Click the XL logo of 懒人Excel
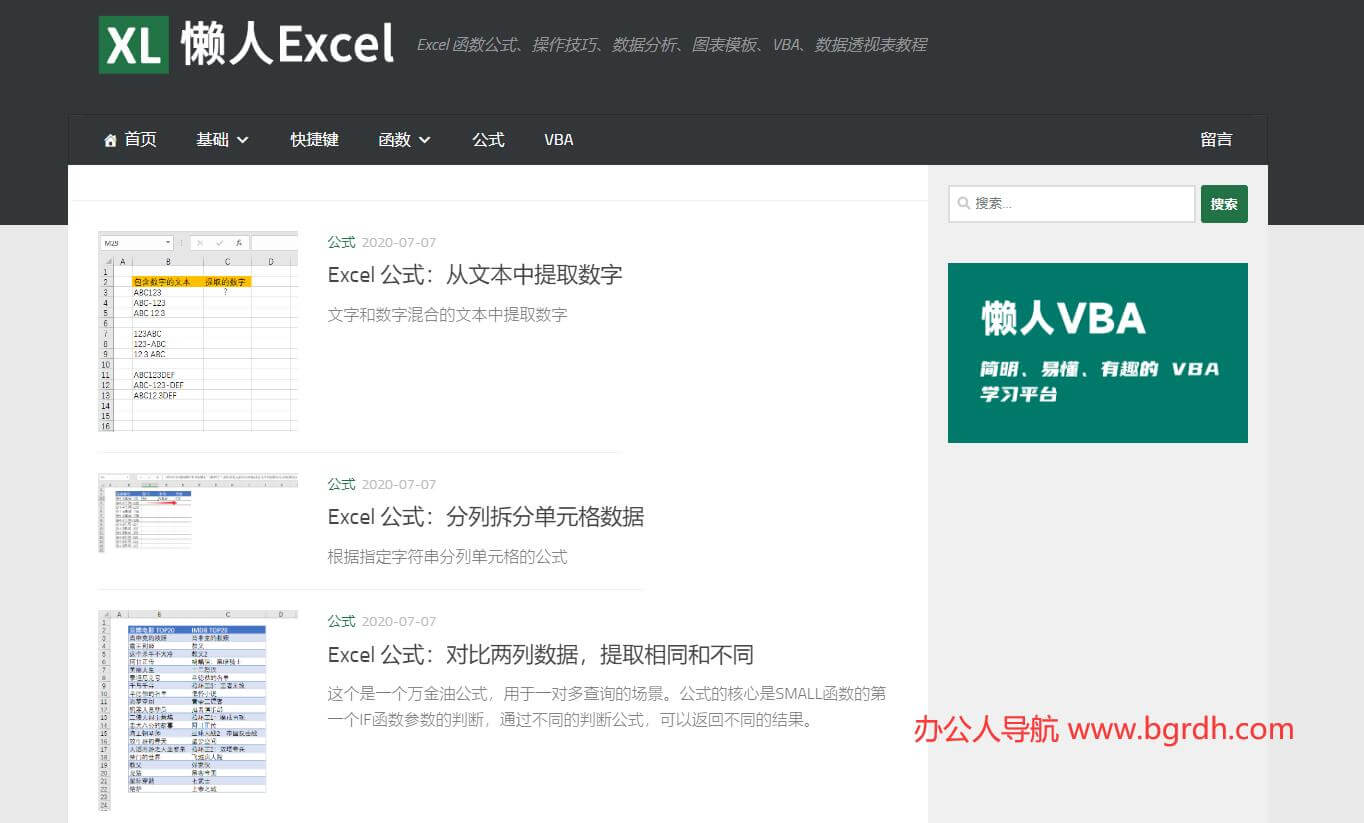 pyautogui.click(x=133, y=44)
